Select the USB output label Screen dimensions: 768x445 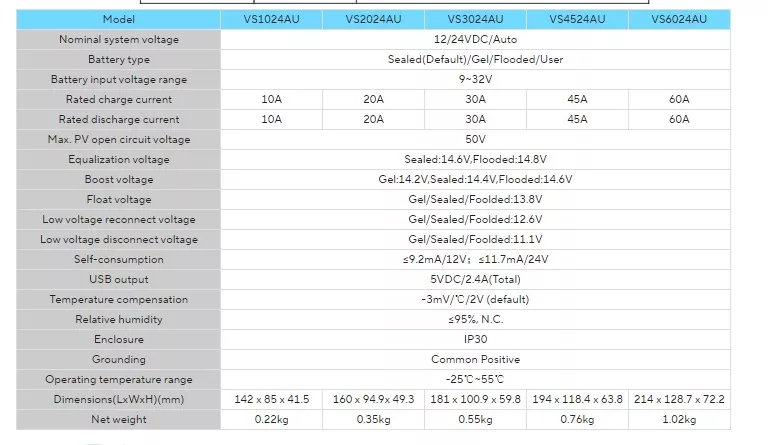pos(119,280)
